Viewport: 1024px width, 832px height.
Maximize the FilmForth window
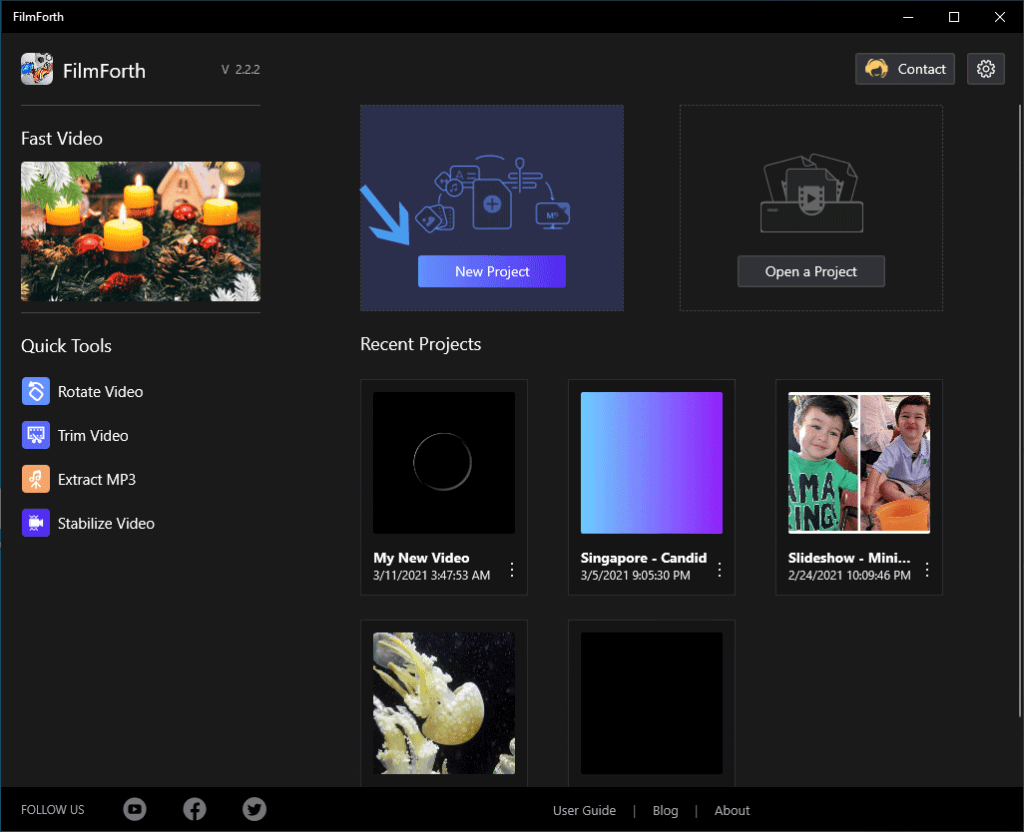pos(953,17)
